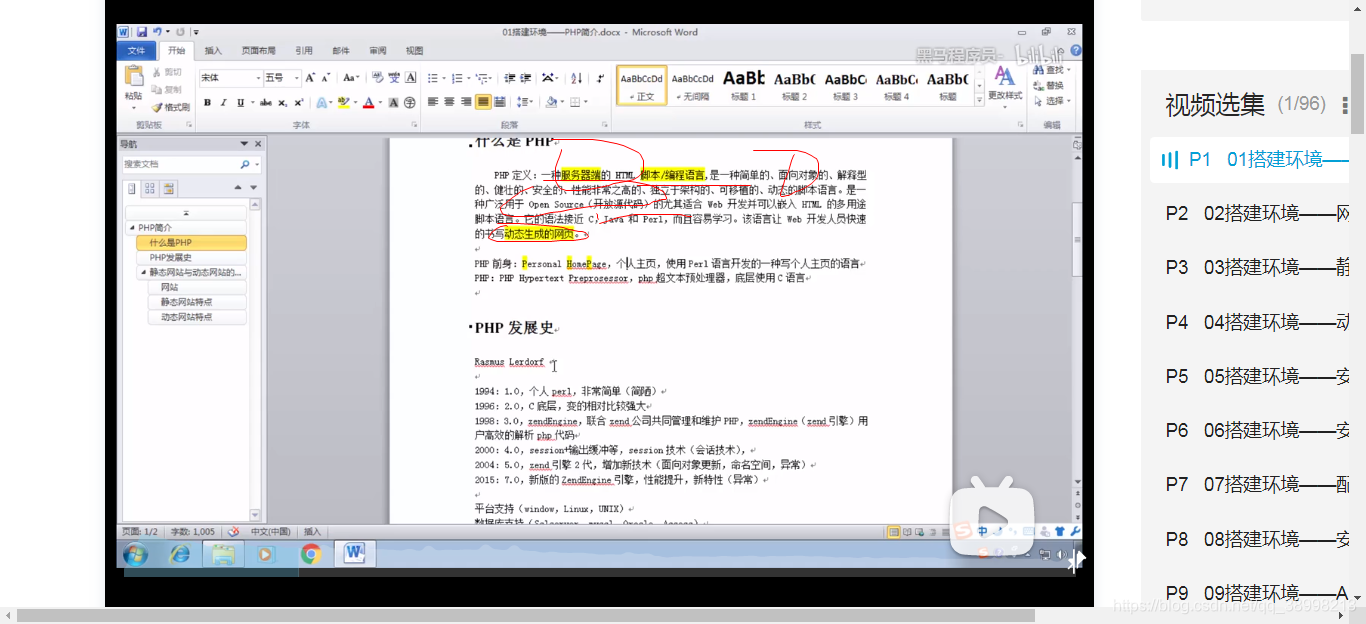
Task: Click the Word Help question mark icon
Action: pyautogui.click(x=1075, y=50)
